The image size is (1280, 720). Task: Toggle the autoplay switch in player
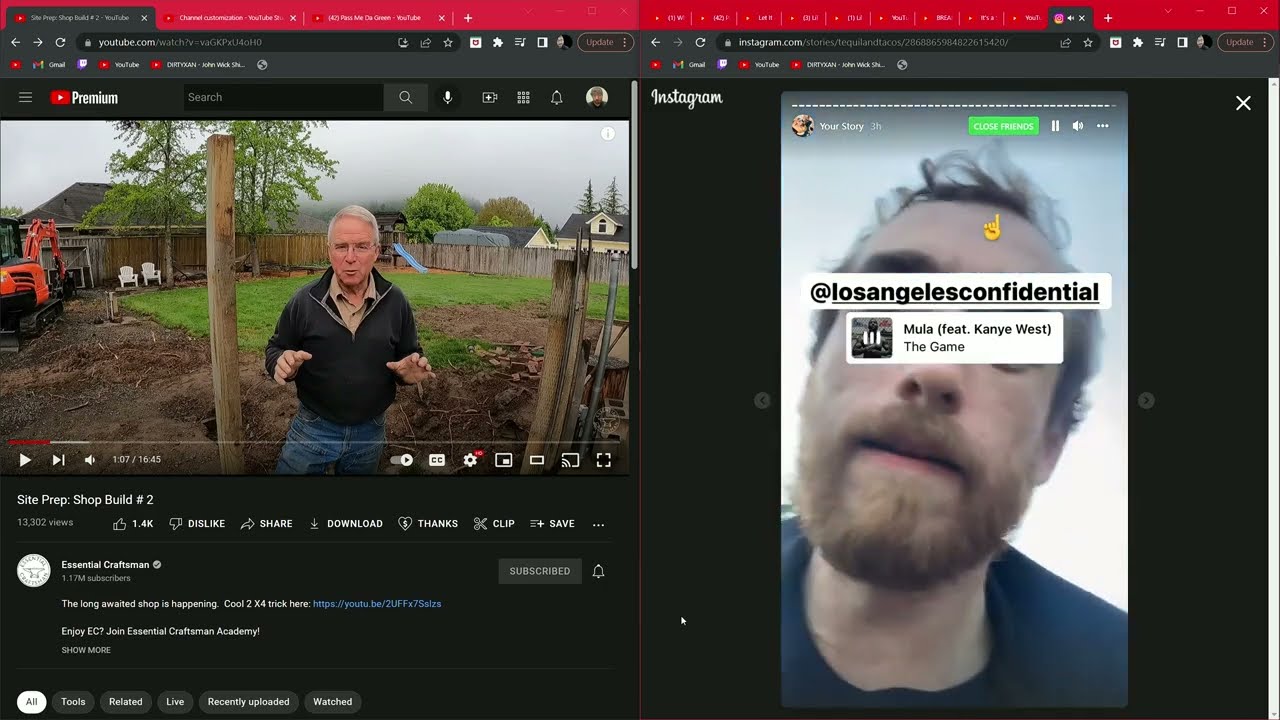coord(402,460)
